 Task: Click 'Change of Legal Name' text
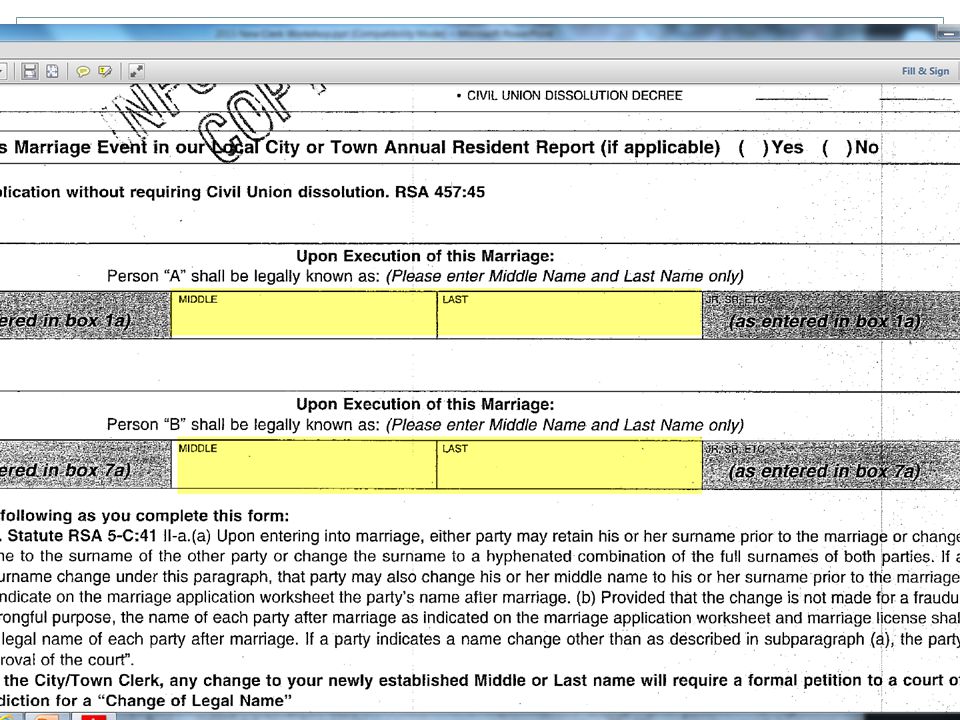coord(195,700)
